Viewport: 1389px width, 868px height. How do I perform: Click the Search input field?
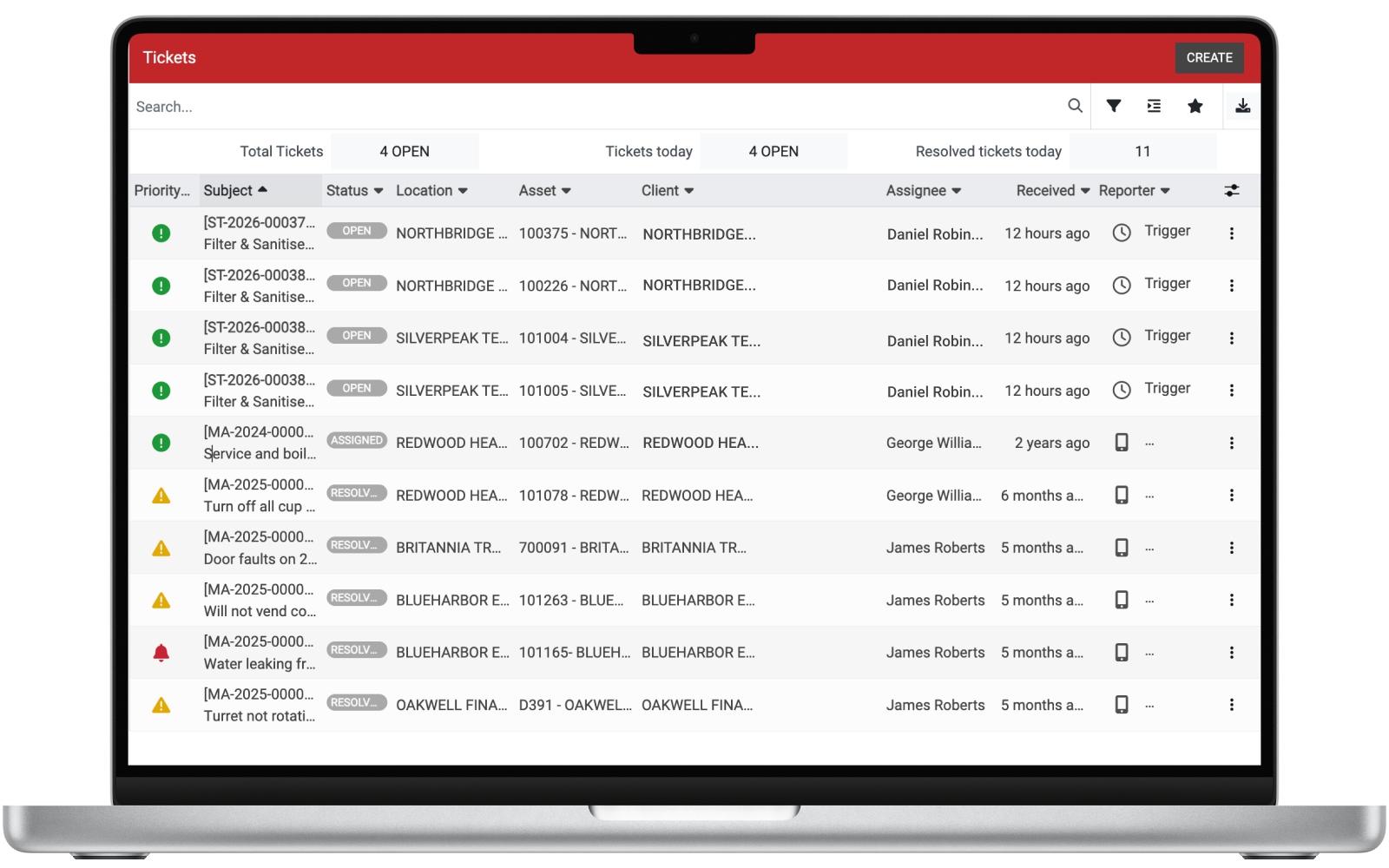[599, 106]
